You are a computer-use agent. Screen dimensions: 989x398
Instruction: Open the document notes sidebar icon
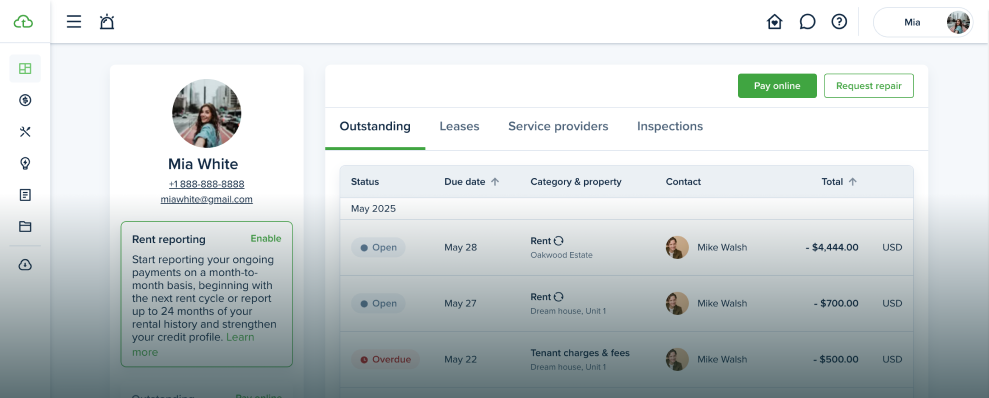point(25,195)
